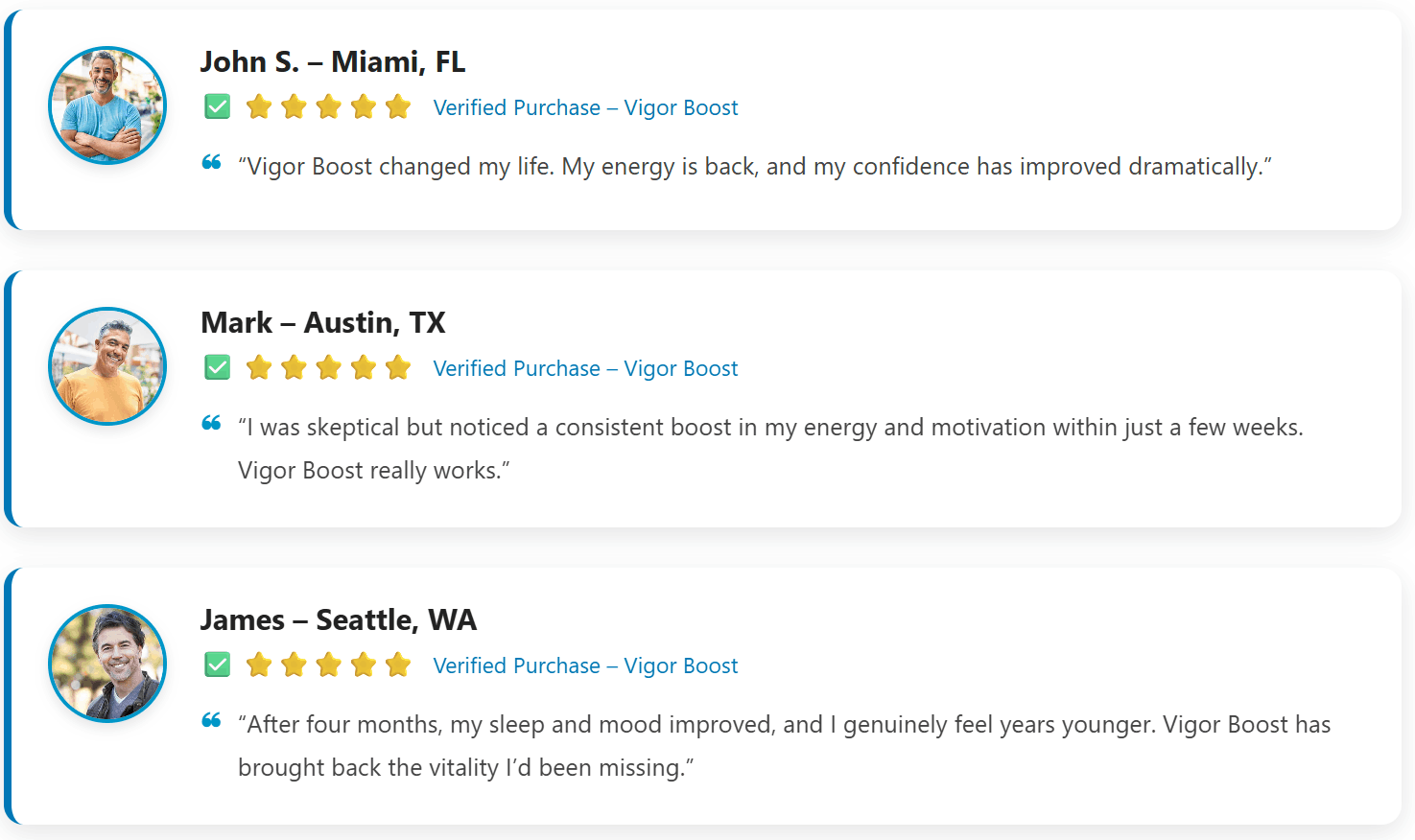Image resolution: width=1415 pixels, height=840 pixels.
Task: Click the blue quote icon in Mark's review
Action: [x=212, y=423]
